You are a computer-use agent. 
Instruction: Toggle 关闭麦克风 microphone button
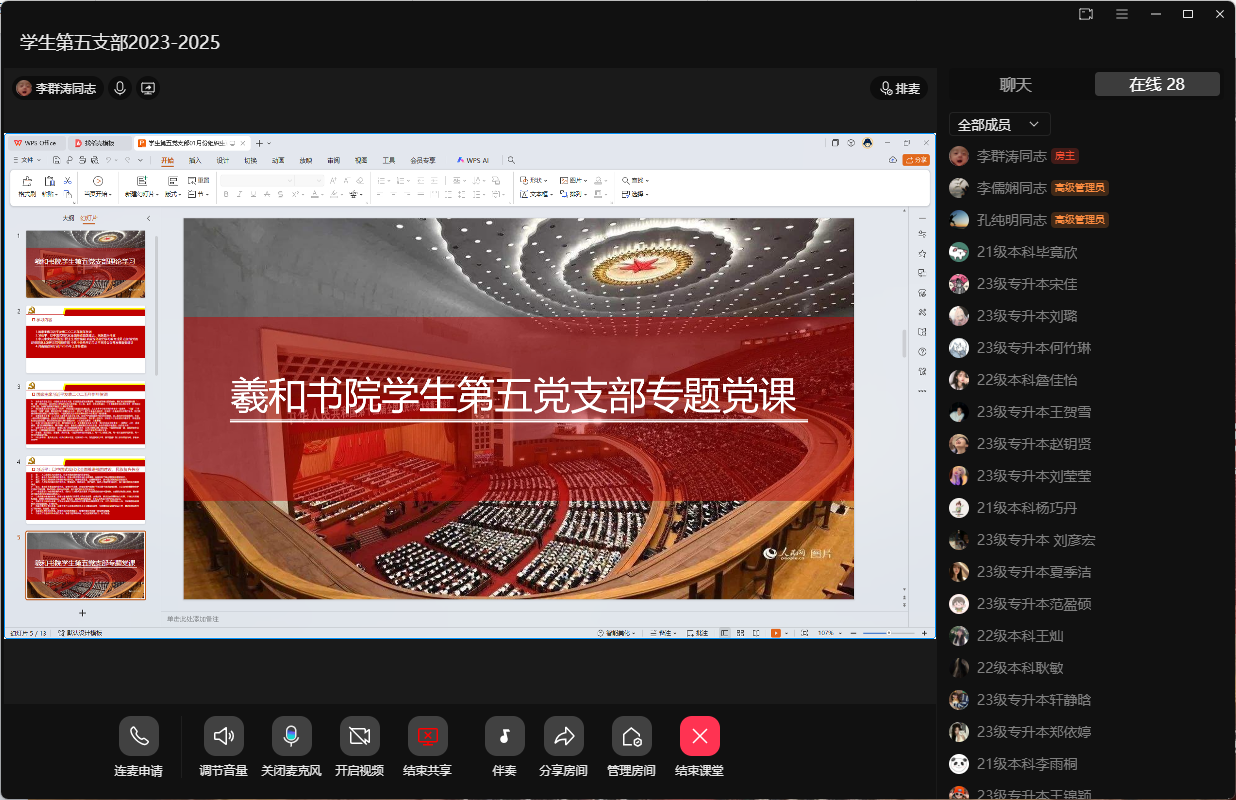291,737
